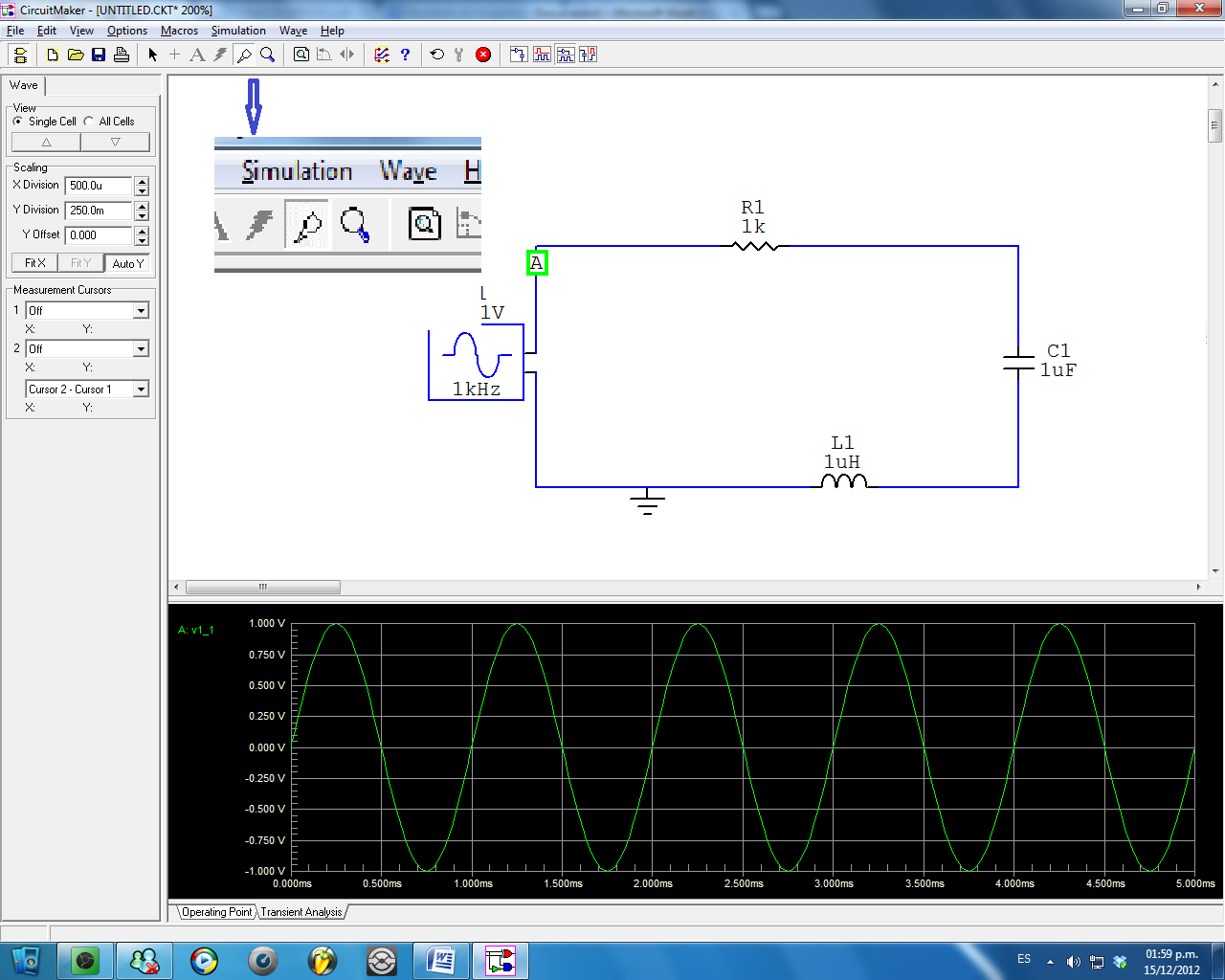Switch view to All Cells
The height and width of the screenshot is (980, 1225).
click(87, 121)
